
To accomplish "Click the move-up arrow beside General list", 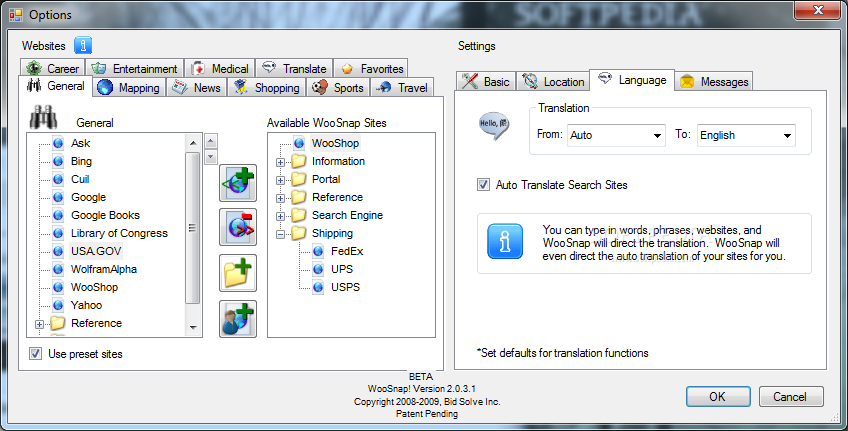I will [211, 142].
